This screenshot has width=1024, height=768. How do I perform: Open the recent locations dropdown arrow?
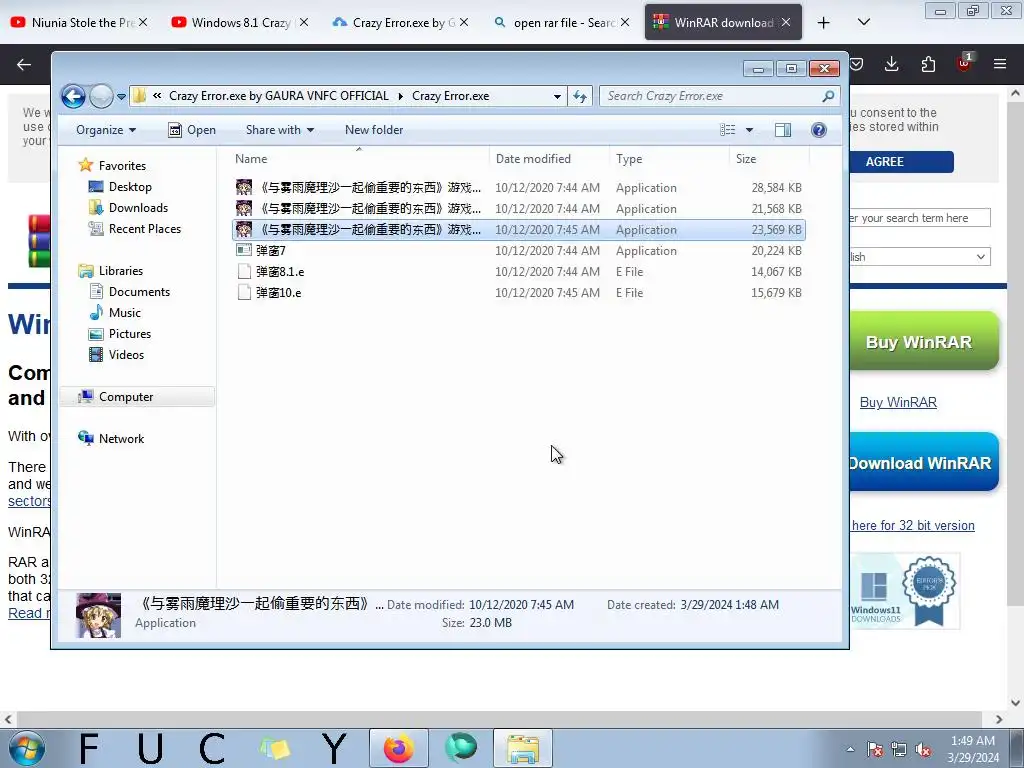(121, 97)
